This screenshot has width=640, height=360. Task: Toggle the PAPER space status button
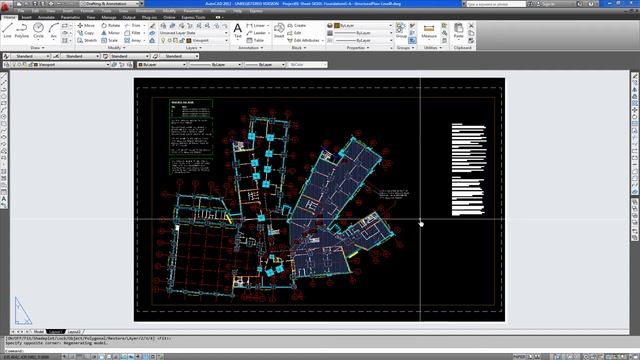[x=519, y=357]
